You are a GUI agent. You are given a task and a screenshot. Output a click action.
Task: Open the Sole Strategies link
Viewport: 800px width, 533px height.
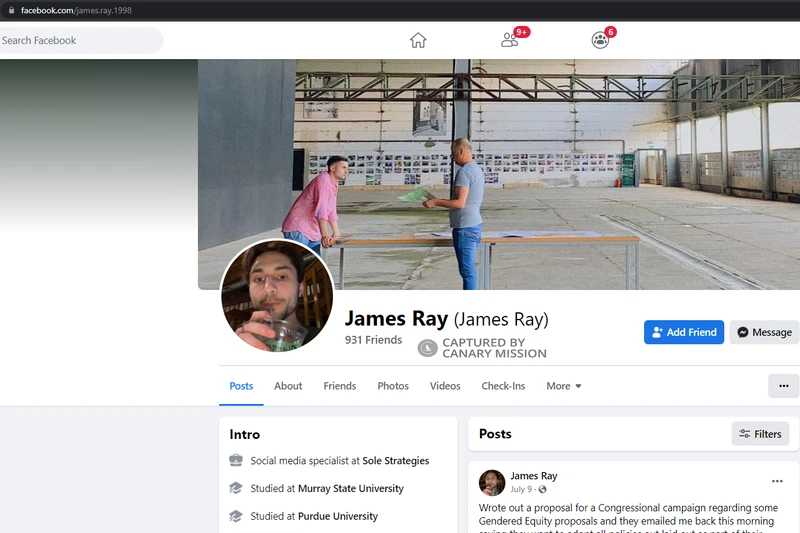point(395,461)
